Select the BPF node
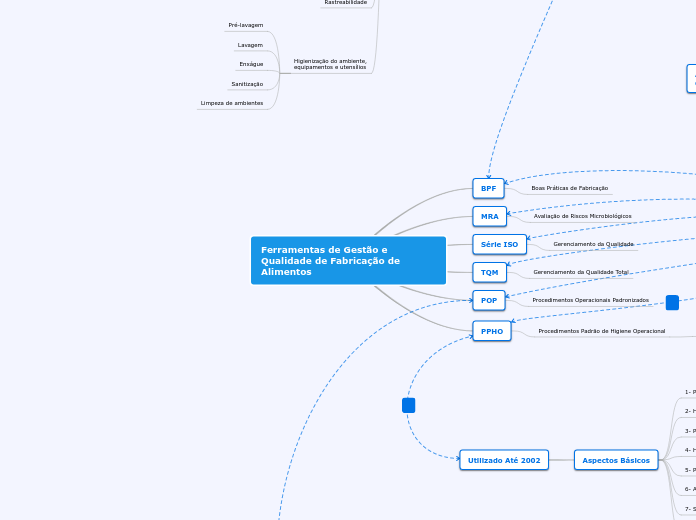The width and height of the screenshot is (696, 520). tap(488, 188)
